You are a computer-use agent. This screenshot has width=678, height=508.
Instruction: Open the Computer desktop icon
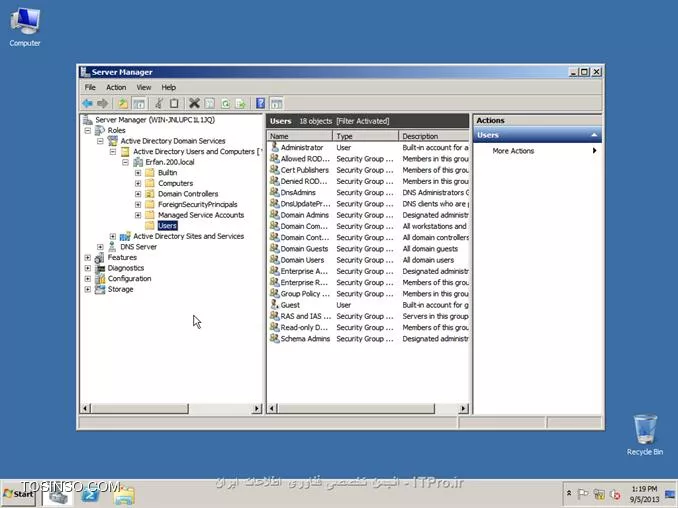(25, 27)
